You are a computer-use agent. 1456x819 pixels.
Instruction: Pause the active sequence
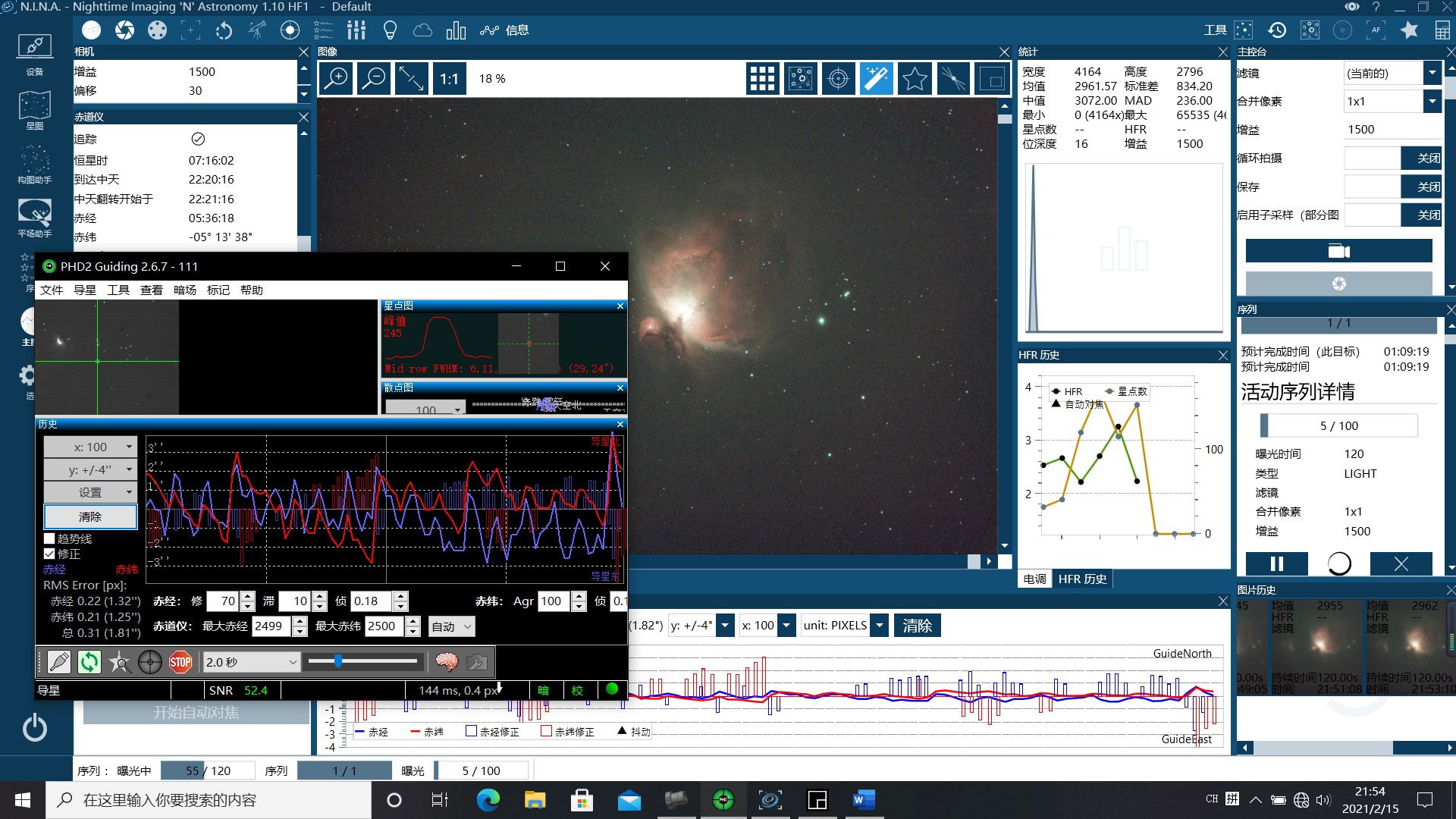[x=1276, y=563]
